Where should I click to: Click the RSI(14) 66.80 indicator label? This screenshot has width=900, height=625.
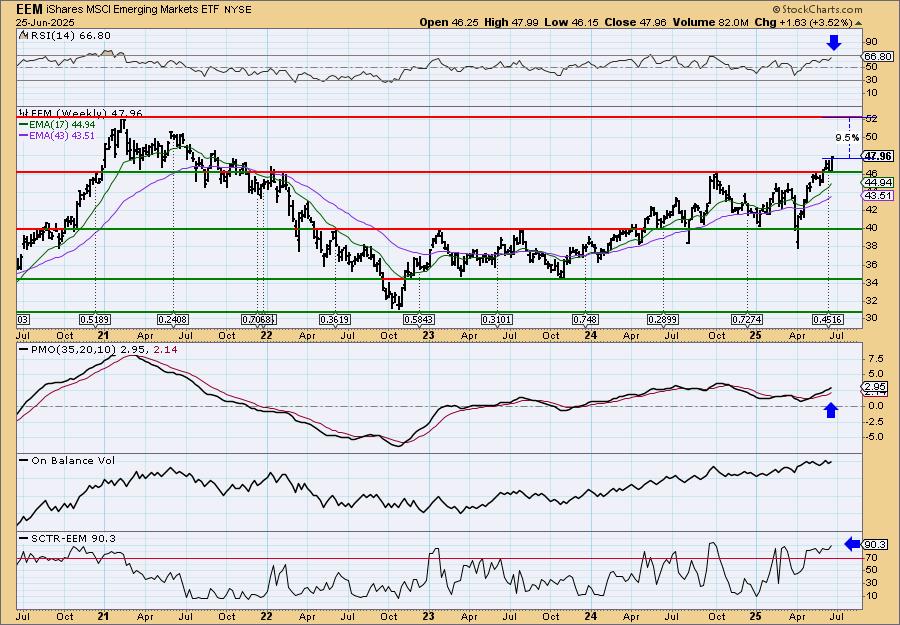pyautogui.click(x=69, y=36)
